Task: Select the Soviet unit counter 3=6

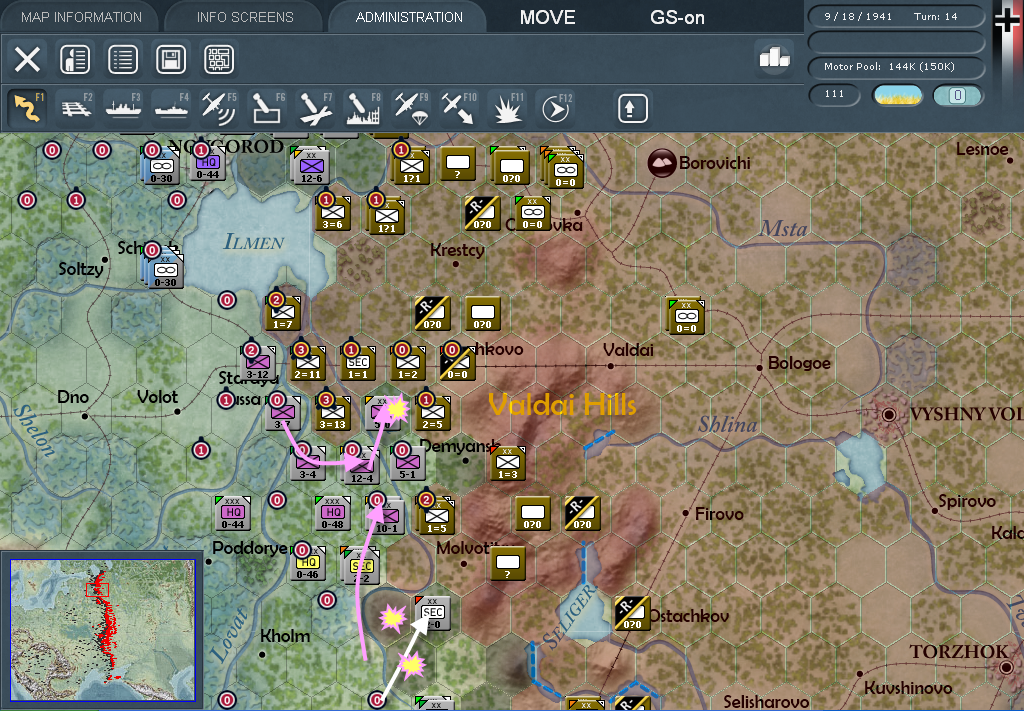Action: (x=333, y=213)
